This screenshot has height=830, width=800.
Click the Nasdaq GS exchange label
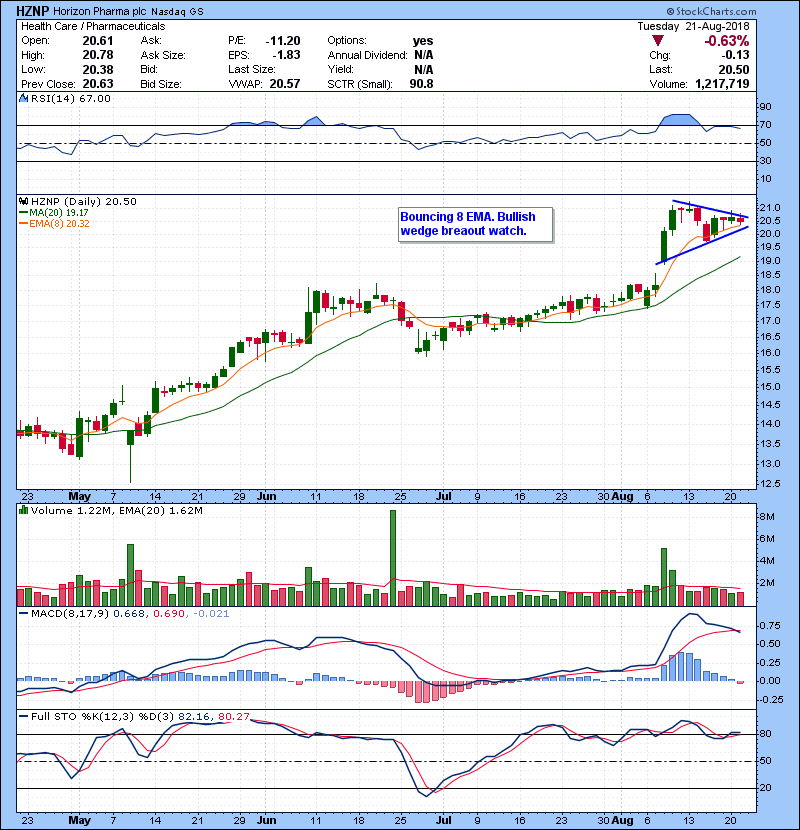point(177,12)
